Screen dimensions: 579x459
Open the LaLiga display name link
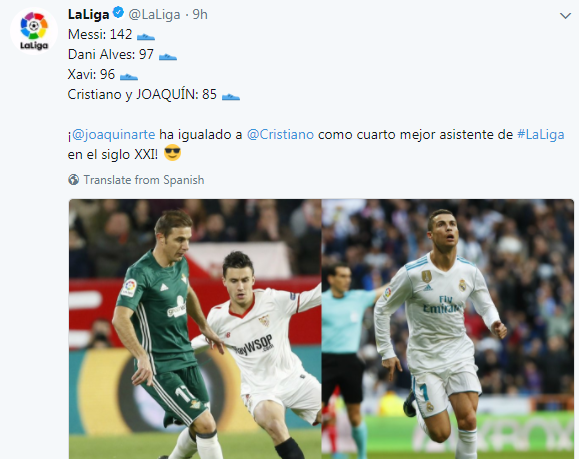point(89,14)
